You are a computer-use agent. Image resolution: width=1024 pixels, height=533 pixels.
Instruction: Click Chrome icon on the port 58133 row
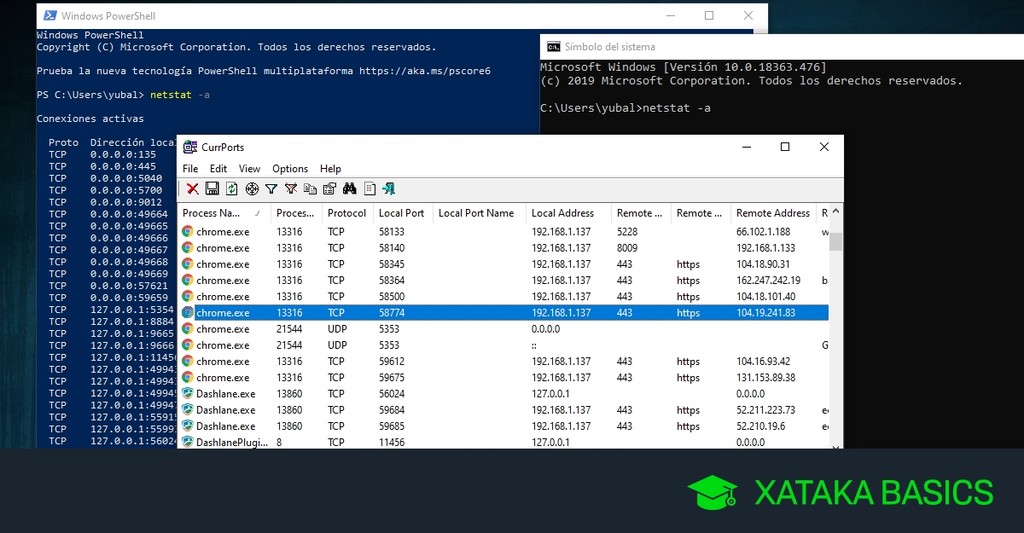coord(187,231)
